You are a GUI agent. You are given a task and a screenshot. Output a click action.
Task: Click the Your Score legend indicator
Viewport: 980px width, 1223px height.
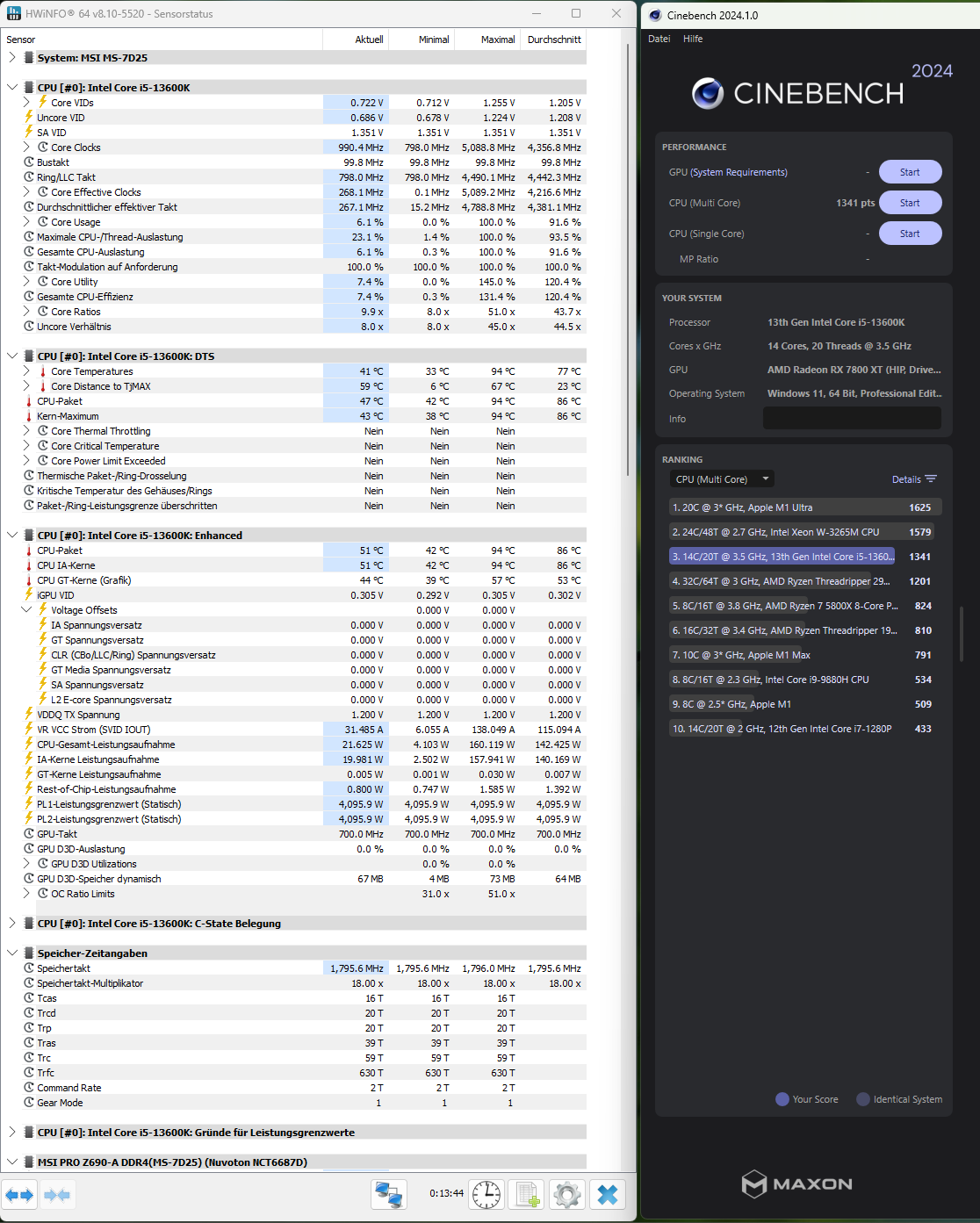782,1099
